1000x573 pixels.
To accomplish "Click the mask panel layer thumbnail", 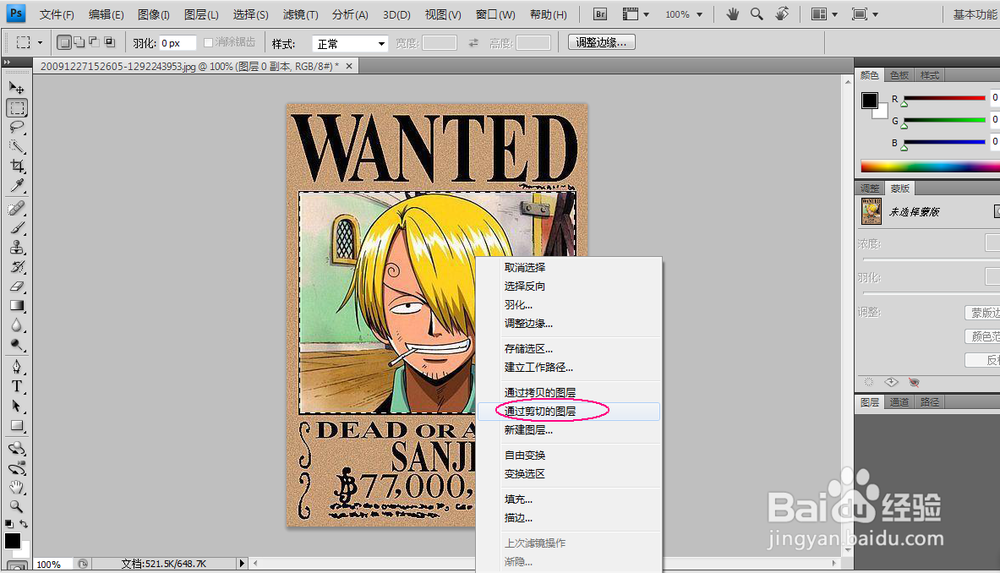I will [871, 211].
